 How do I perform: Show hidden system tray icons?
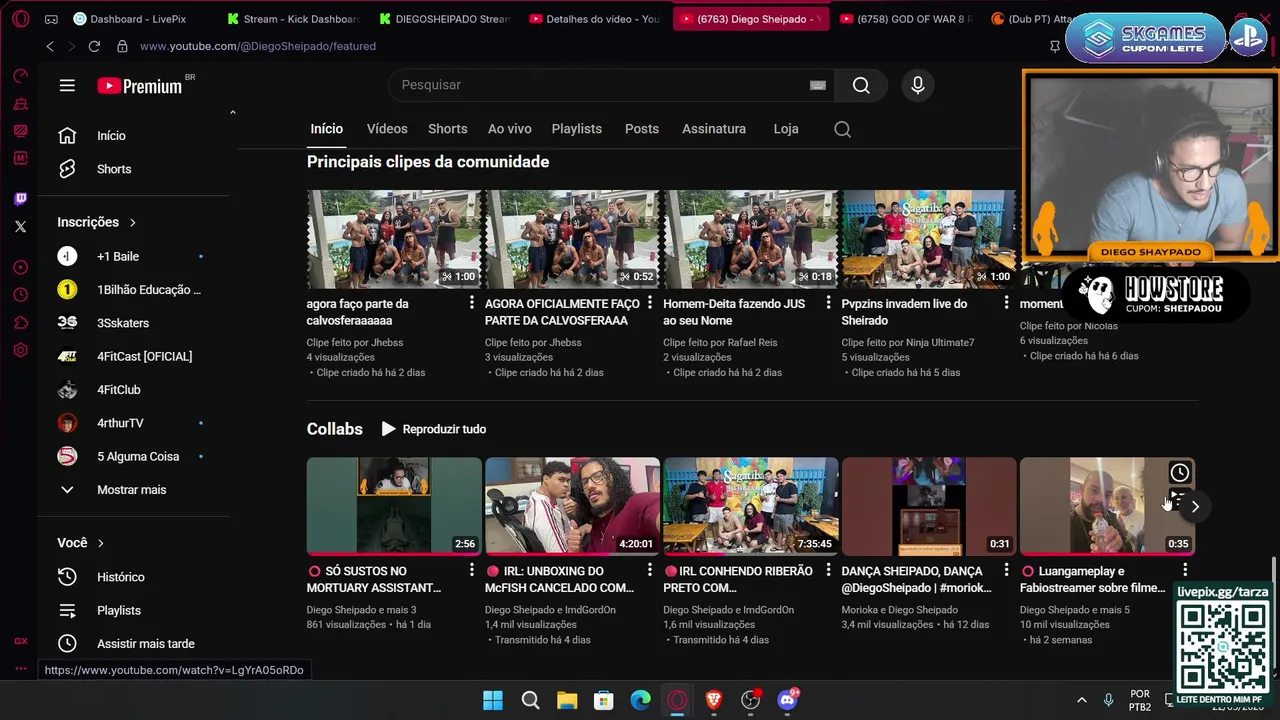coord(1081,700)
